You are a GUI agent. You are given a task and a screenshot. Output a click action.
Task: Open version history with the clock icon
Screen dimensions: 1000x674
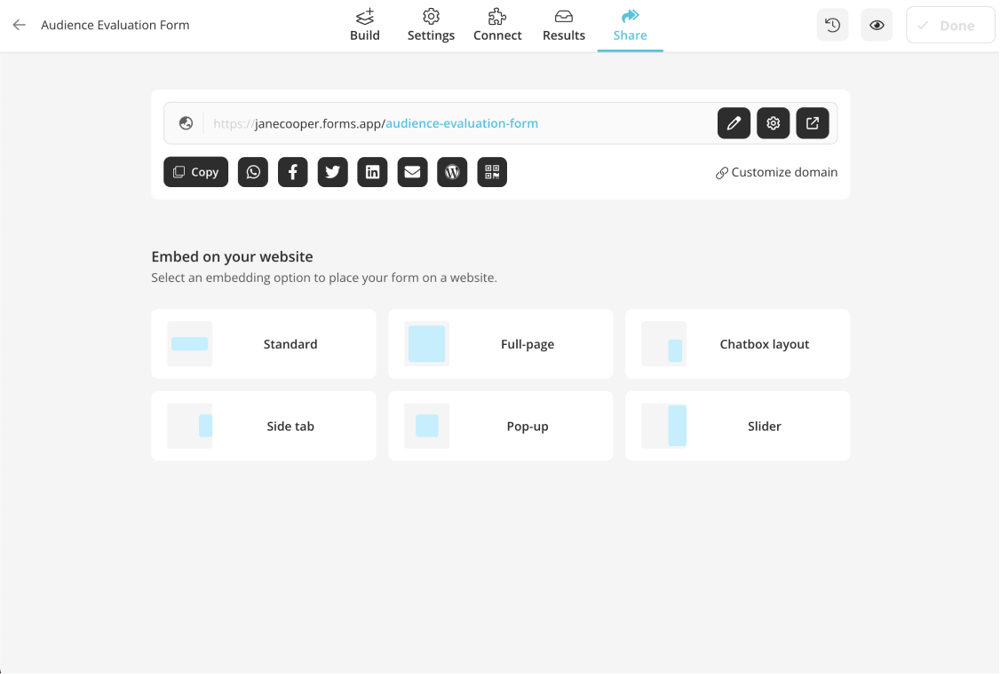(x=832, y=24)
